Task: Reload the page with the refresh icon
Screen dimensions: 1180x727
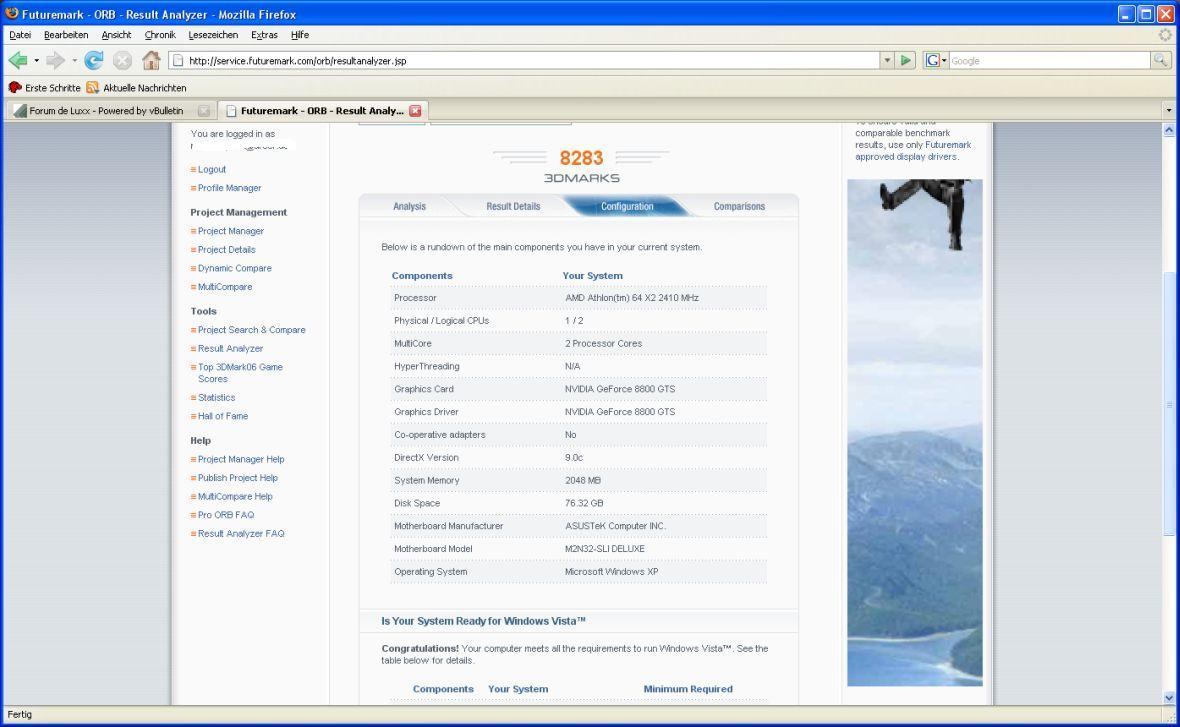Action: 93,60
